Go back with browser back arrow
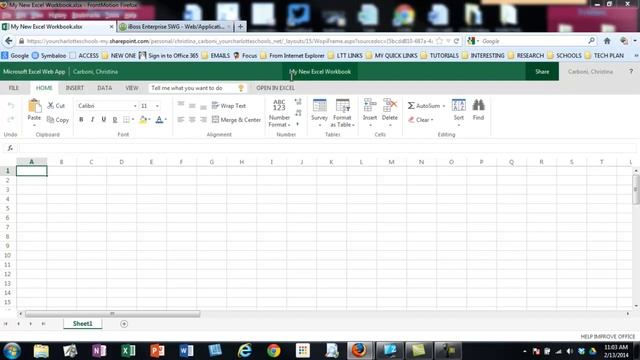 point(9,41)
